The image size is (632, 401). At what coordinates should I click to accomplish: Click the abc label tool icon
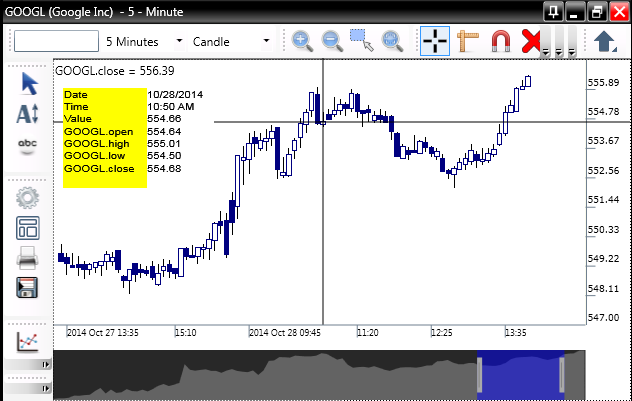tap(28, 145)
